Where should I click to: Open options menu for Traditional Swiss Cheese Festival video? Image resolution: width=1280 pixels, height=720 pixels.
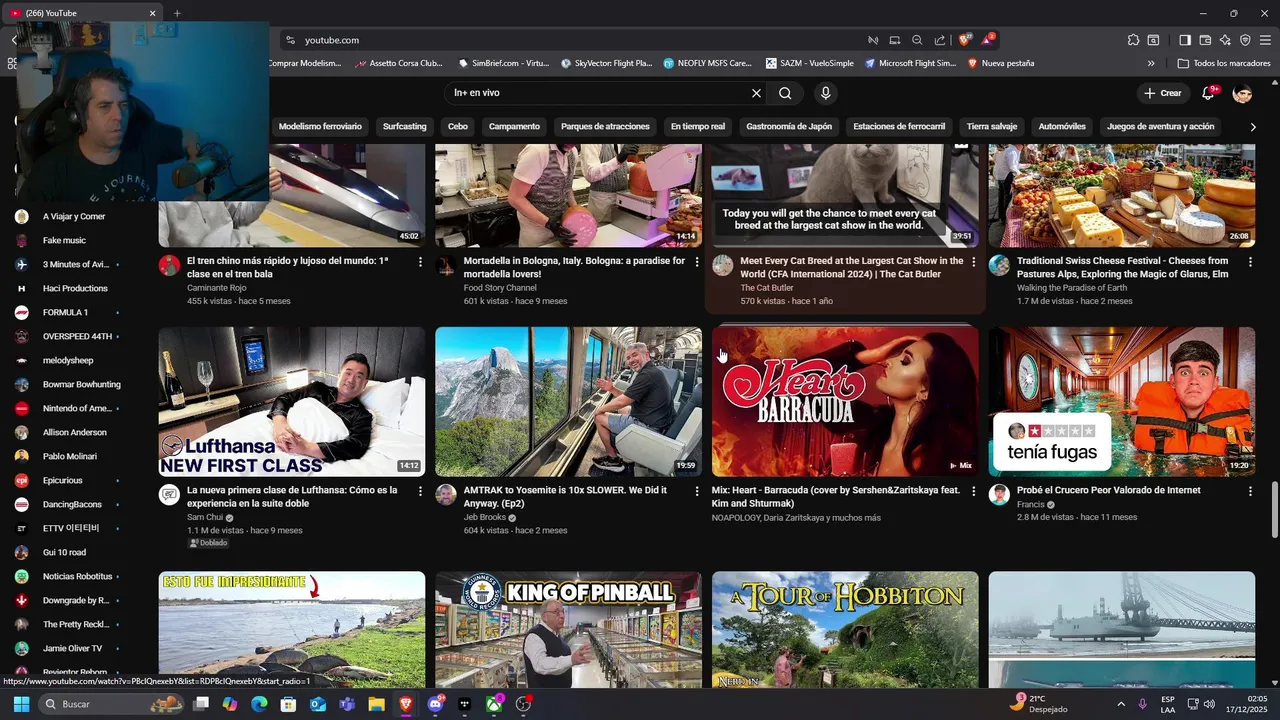pos(1250,262)
